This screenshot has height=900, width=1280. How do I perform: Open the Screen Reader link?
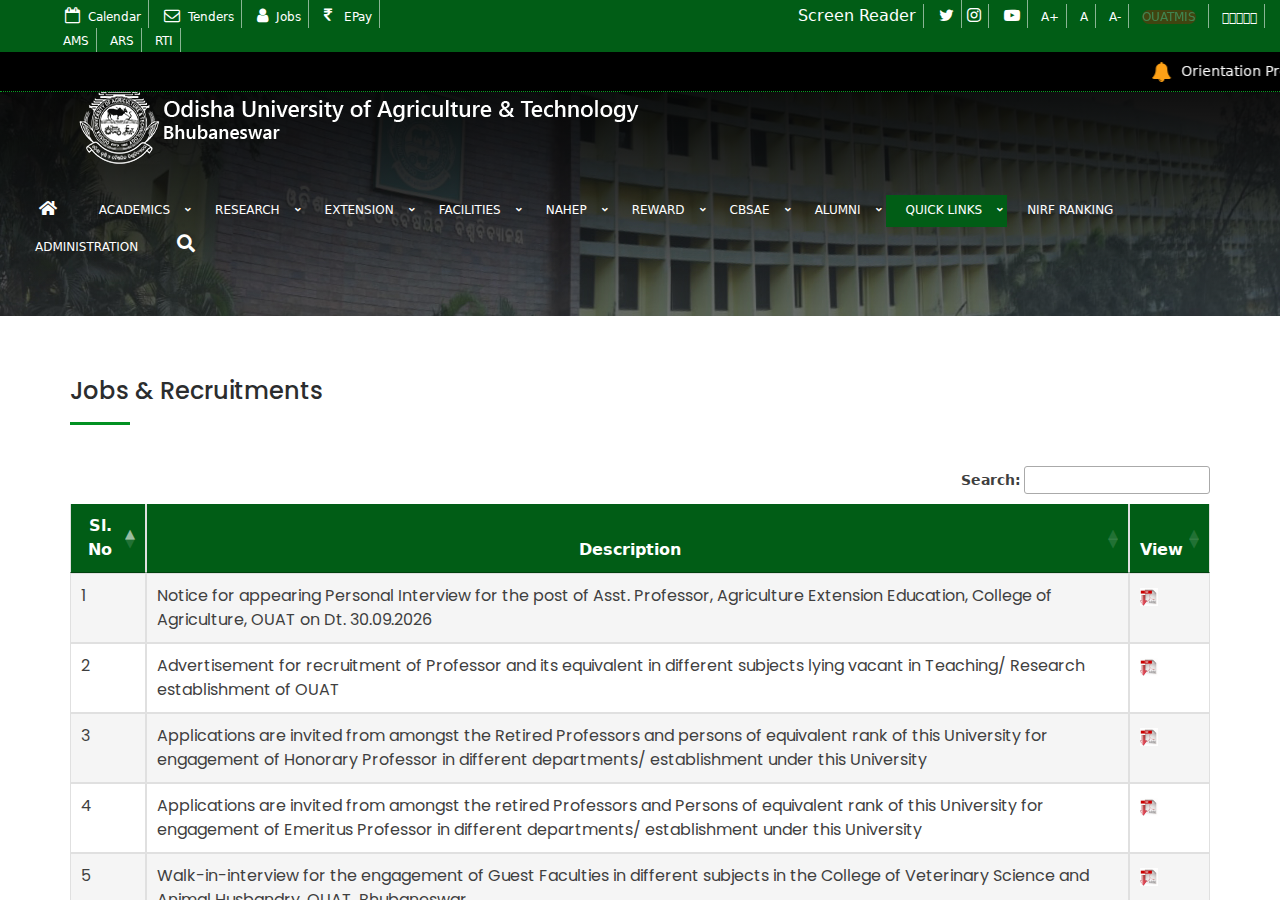click(857, 15)
